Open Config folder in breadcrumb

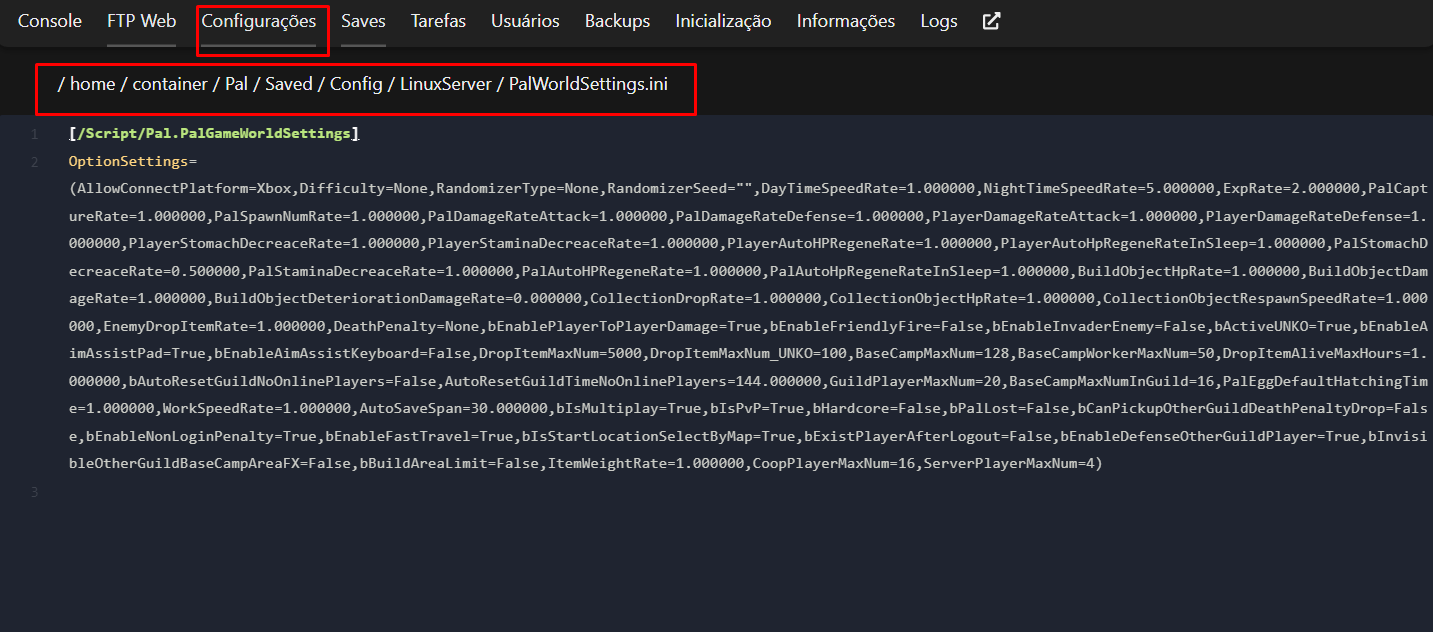coord(356,84)
